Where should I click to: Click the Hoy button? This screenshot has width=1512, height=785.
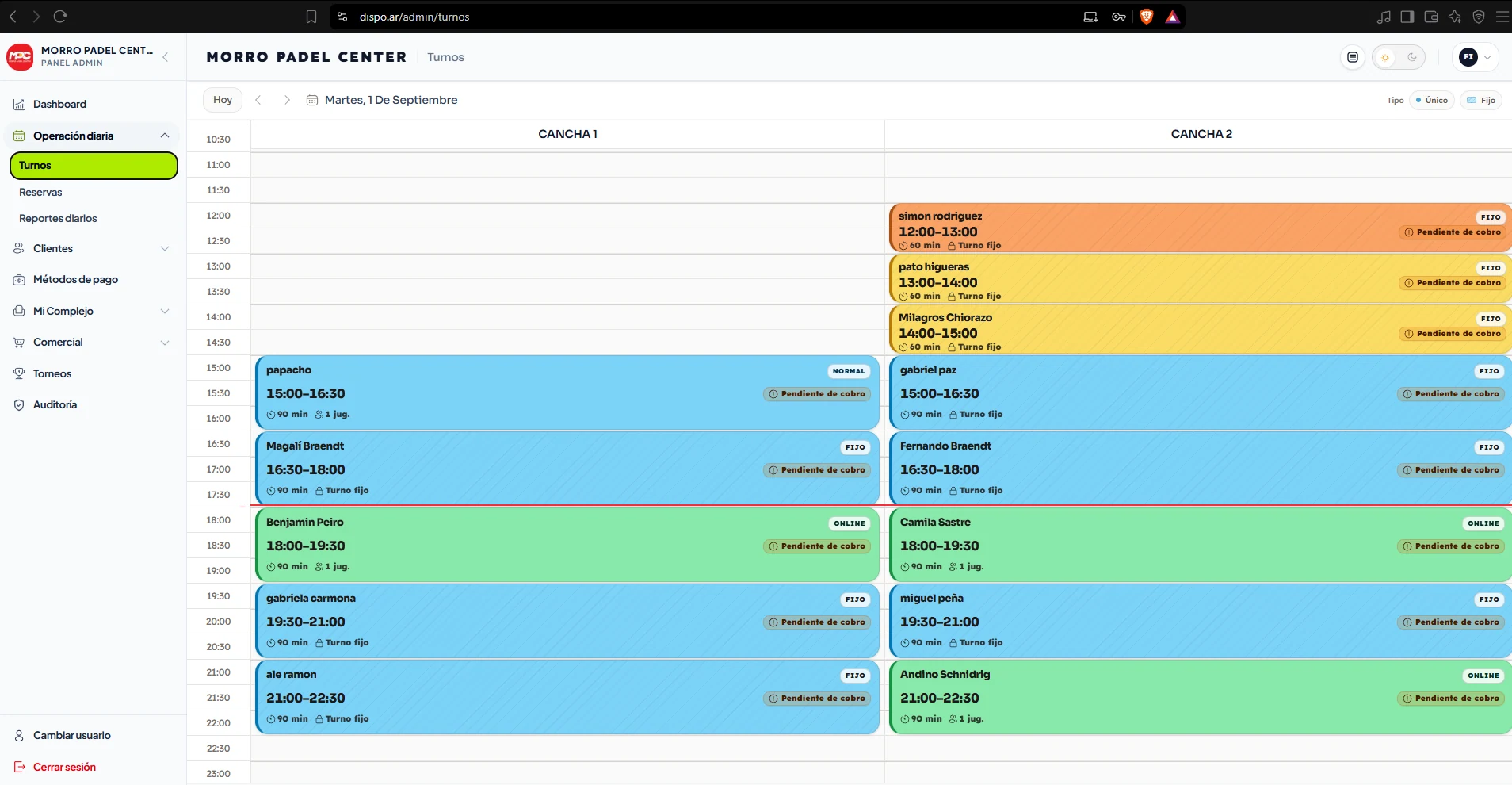pyautogui.click(x=223, y=100)
